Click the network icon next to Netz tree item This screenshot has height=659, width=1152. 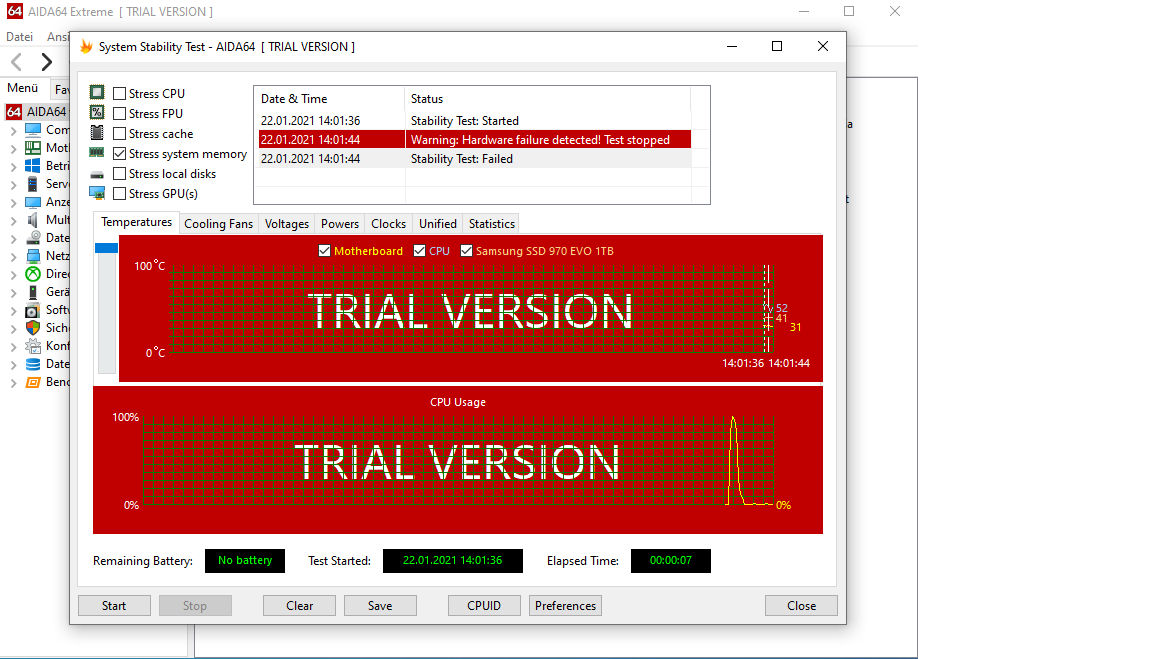[33, 256]
